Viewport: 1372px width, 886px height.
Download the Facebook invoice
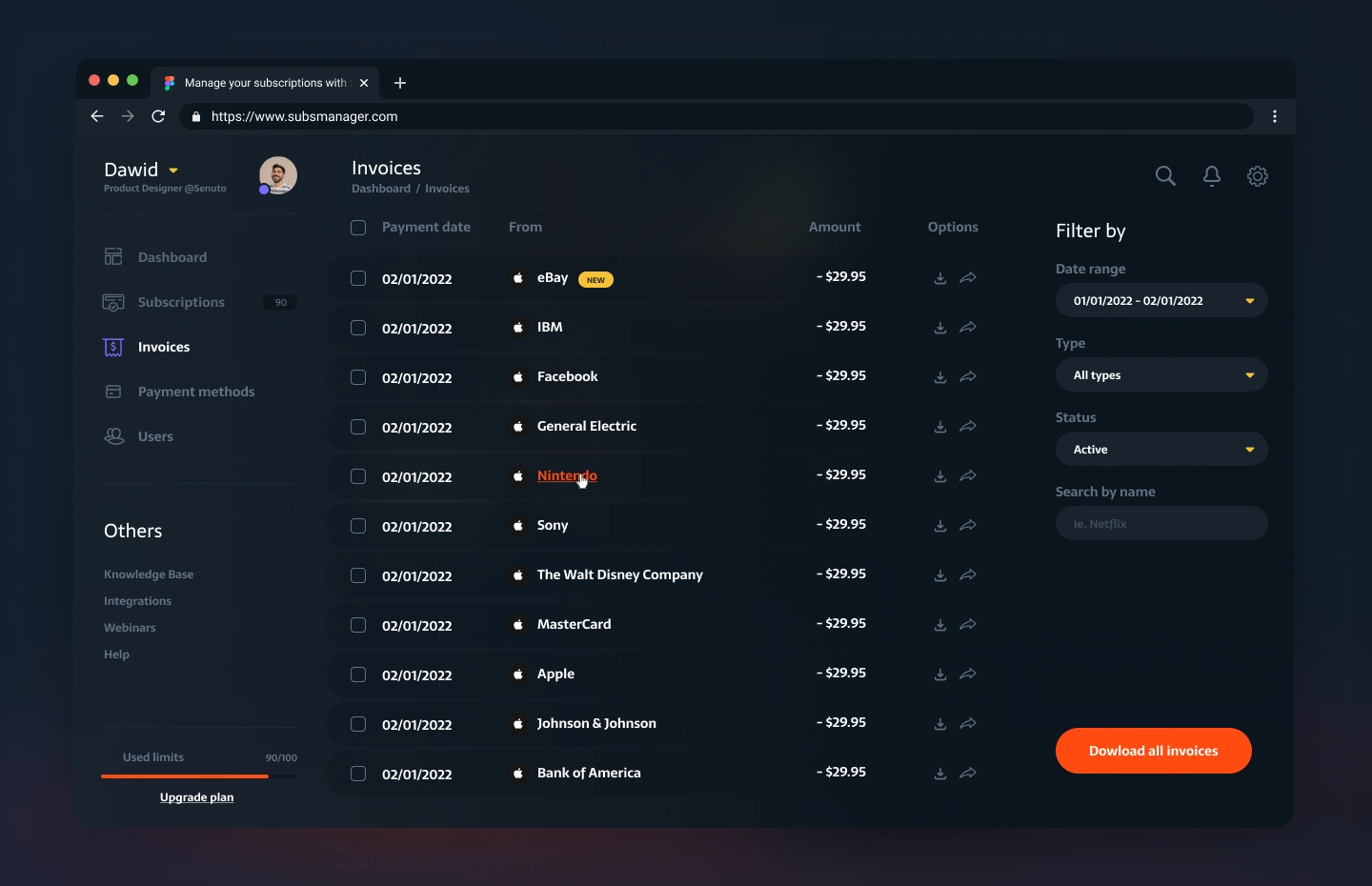tap(939, 377)
